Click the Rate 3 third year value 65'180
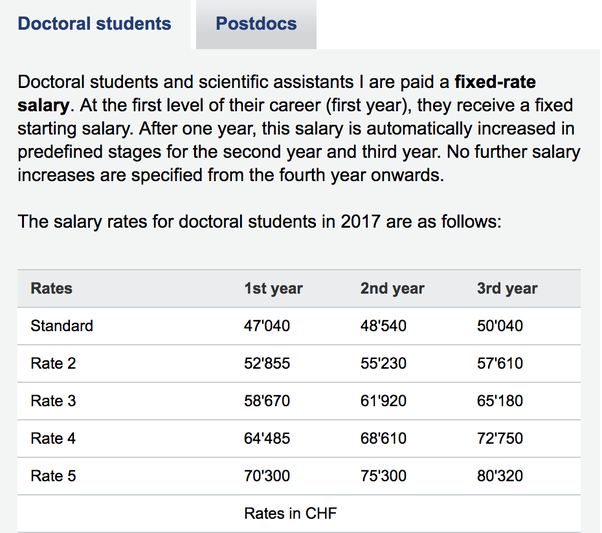Image resolution: width=602 pixels, height=533 pixels. pyautogui.click(x=500, y=401)
